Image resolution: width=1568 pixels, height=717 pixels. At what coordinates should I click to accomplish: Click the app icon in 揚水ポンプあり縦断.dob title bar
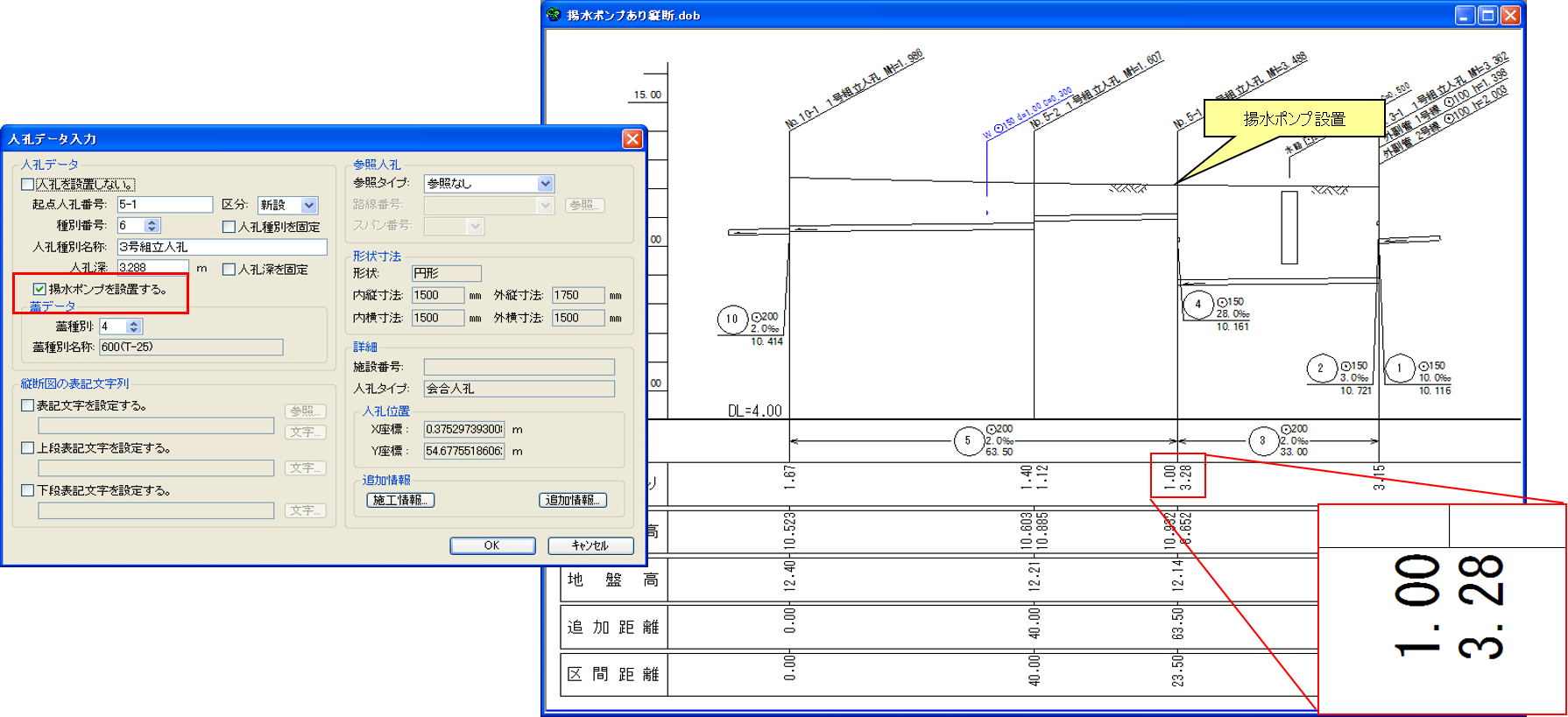[x=554, y=15]
